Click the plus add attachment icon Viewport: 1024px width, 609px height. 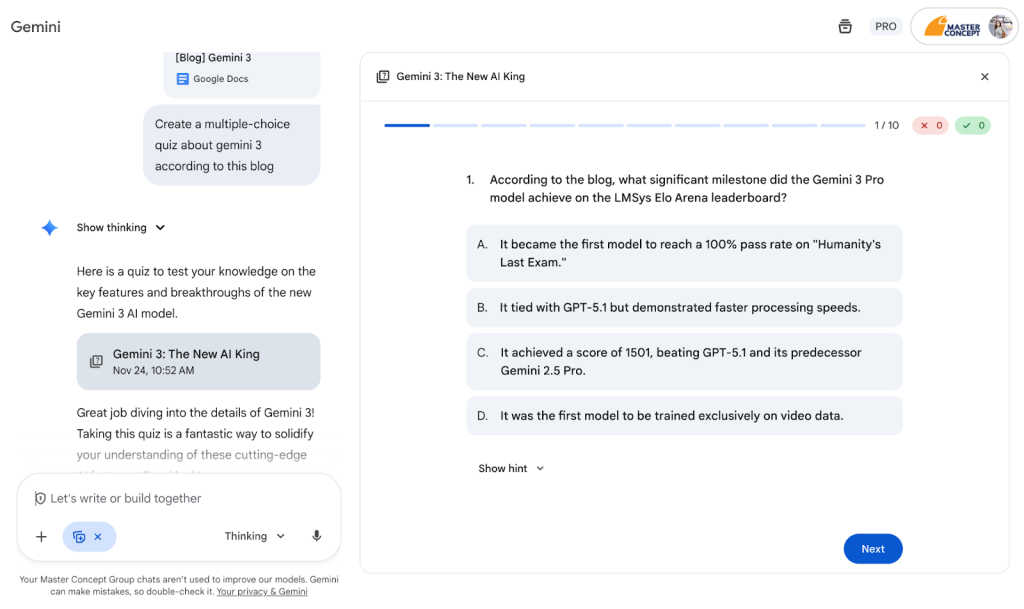coord(41,537)
